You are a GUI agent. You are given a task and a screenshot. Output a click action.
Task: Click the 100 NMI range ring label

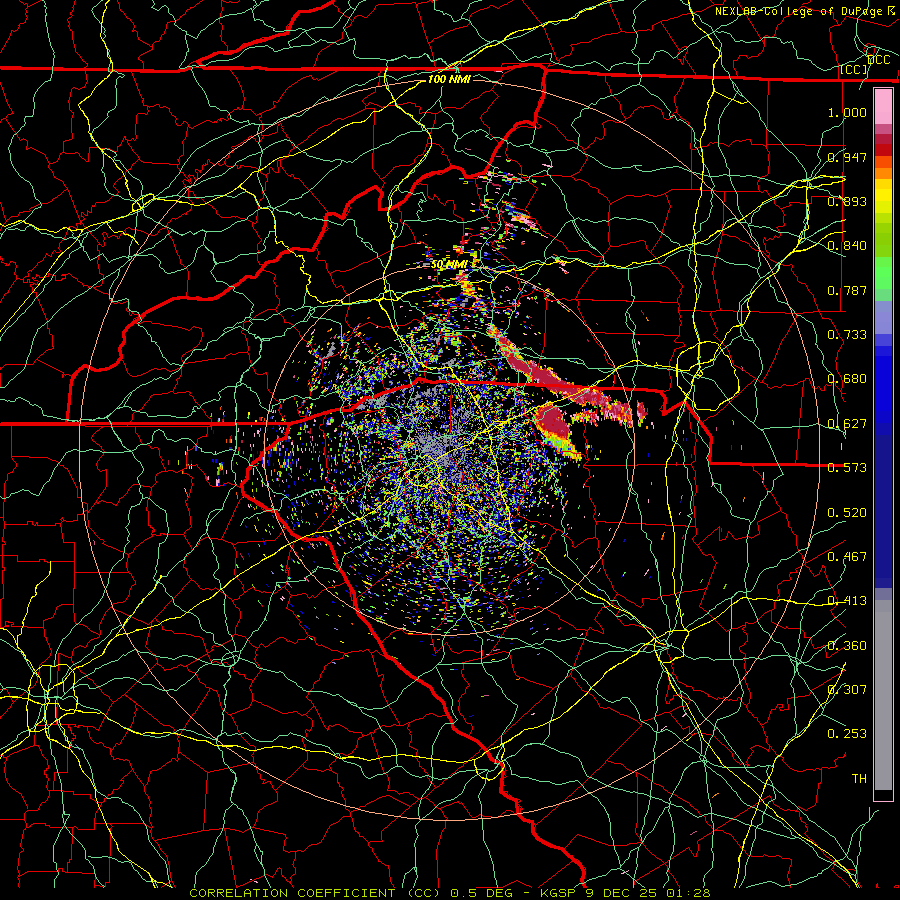pos(449,79)
